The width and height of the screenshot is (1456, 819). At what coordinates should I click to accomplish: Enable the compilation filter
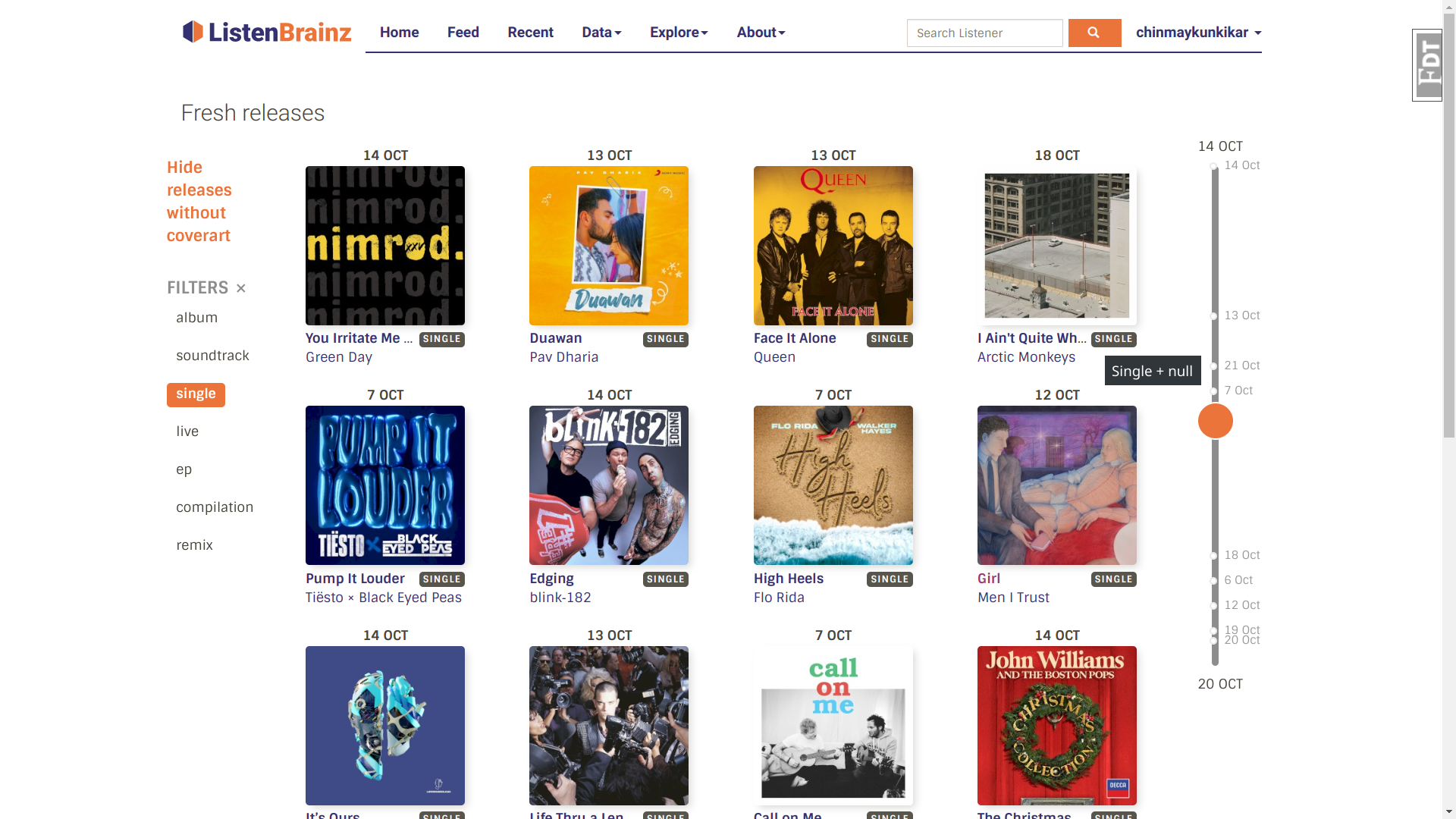(215, 507)
